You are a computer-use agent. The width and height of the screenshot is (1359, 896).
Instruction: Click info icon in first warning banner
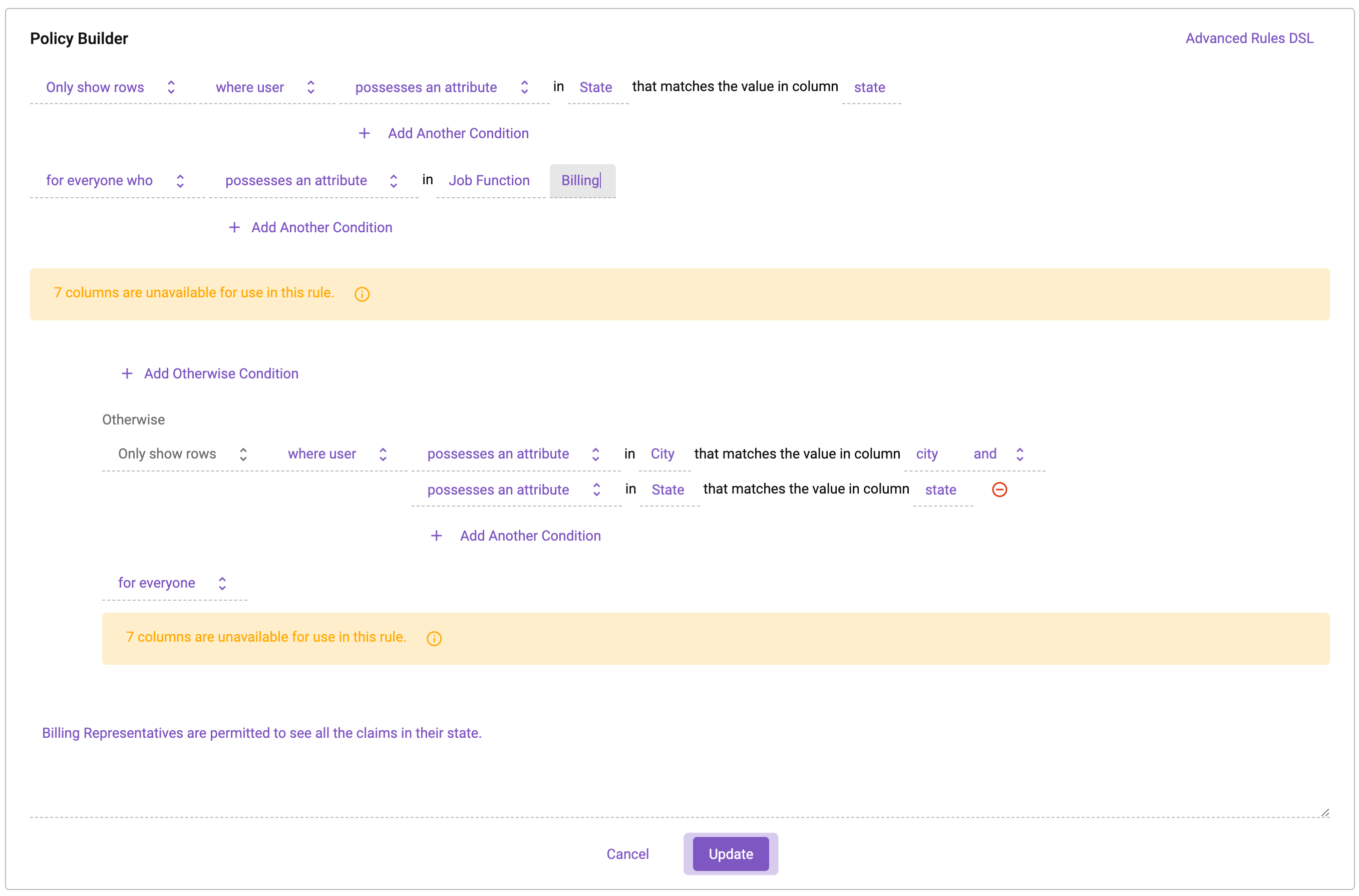click(362, 294)
